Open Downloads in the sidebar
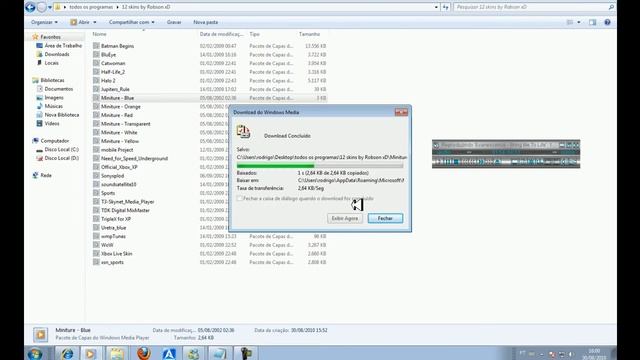Screen dimensions: 640x360 point(57,54)
